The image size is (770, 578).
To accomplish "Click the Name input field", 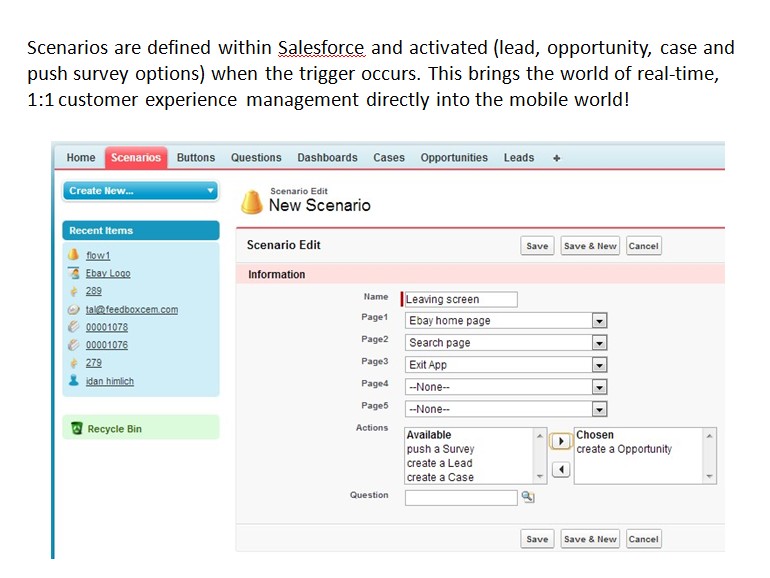I will click(460, 299).
